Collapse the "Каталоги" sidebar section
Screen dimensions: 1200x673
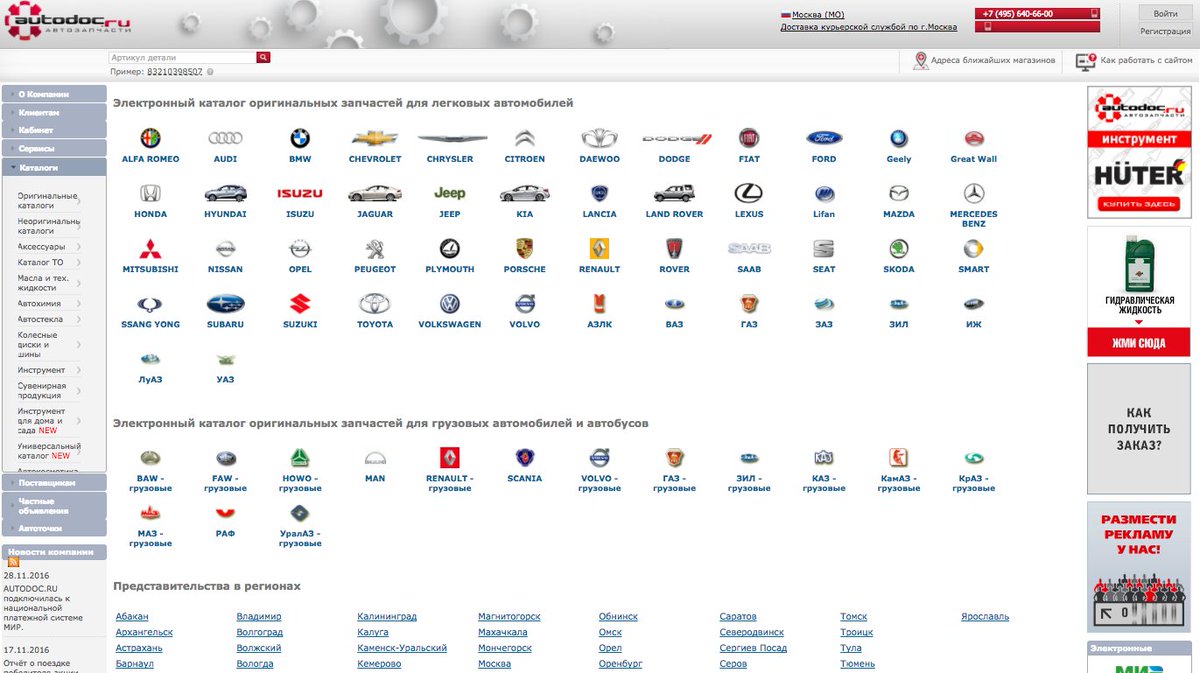click(54, 167)
